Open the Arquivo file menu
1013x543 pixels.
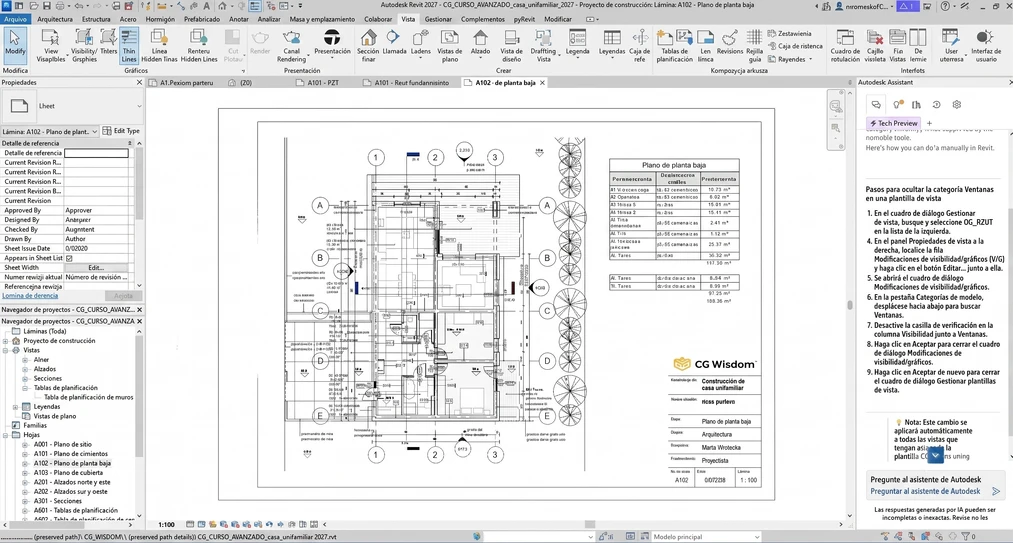click(15, 19)
